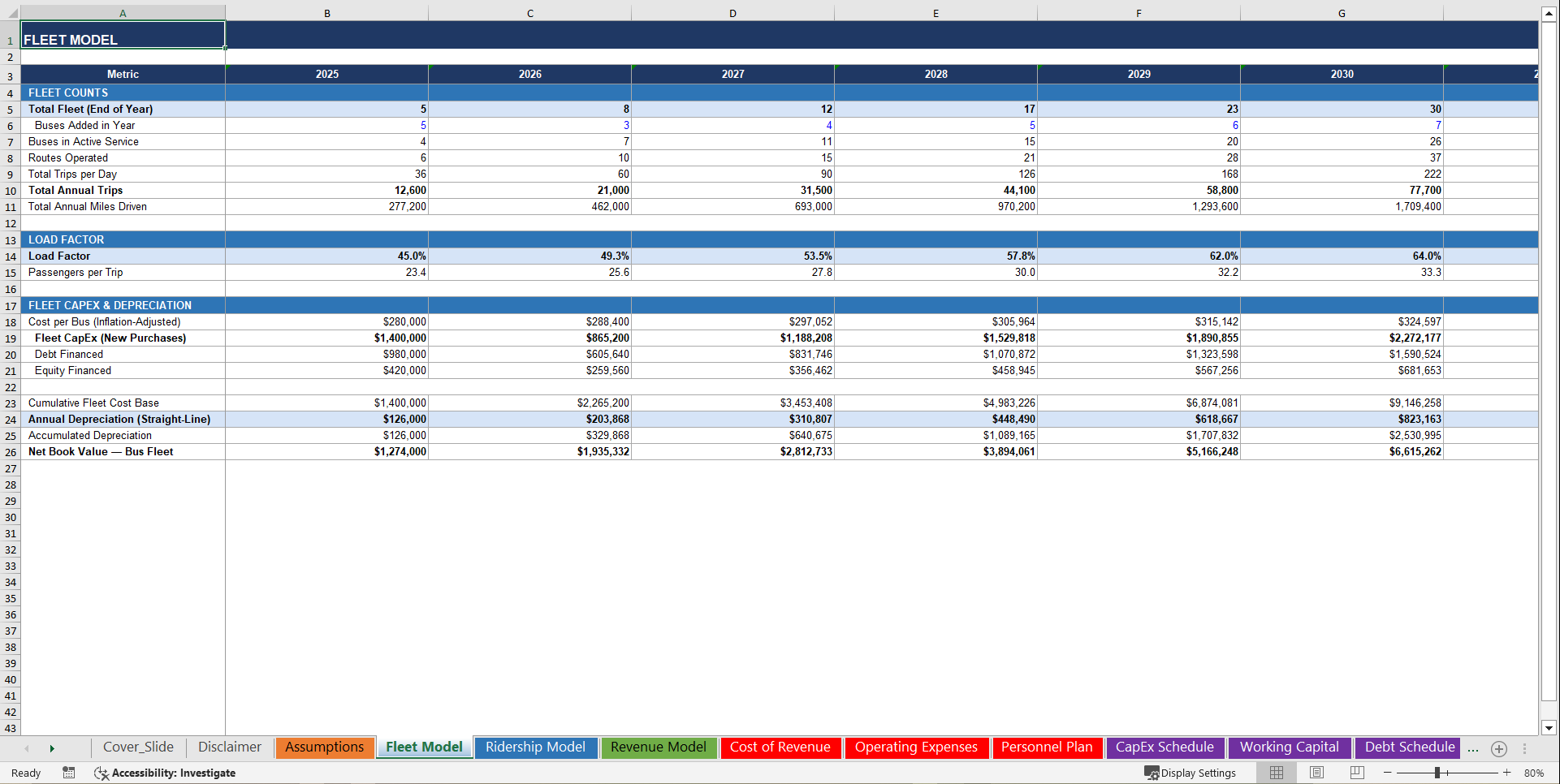1560x784 pixels.
Task: Select all cells with the corner triangle
Action: [x=11, y=13]
